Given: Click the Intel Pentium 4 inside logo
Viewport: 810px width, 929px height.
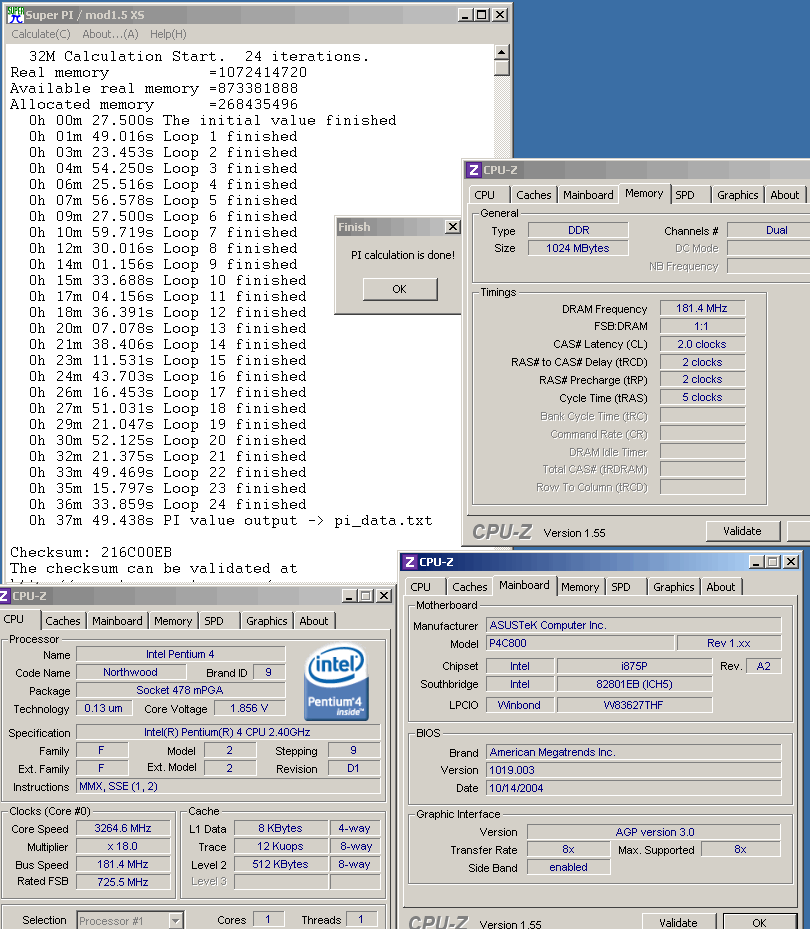Looking at the screenshot, I should (x=336, y=682).
